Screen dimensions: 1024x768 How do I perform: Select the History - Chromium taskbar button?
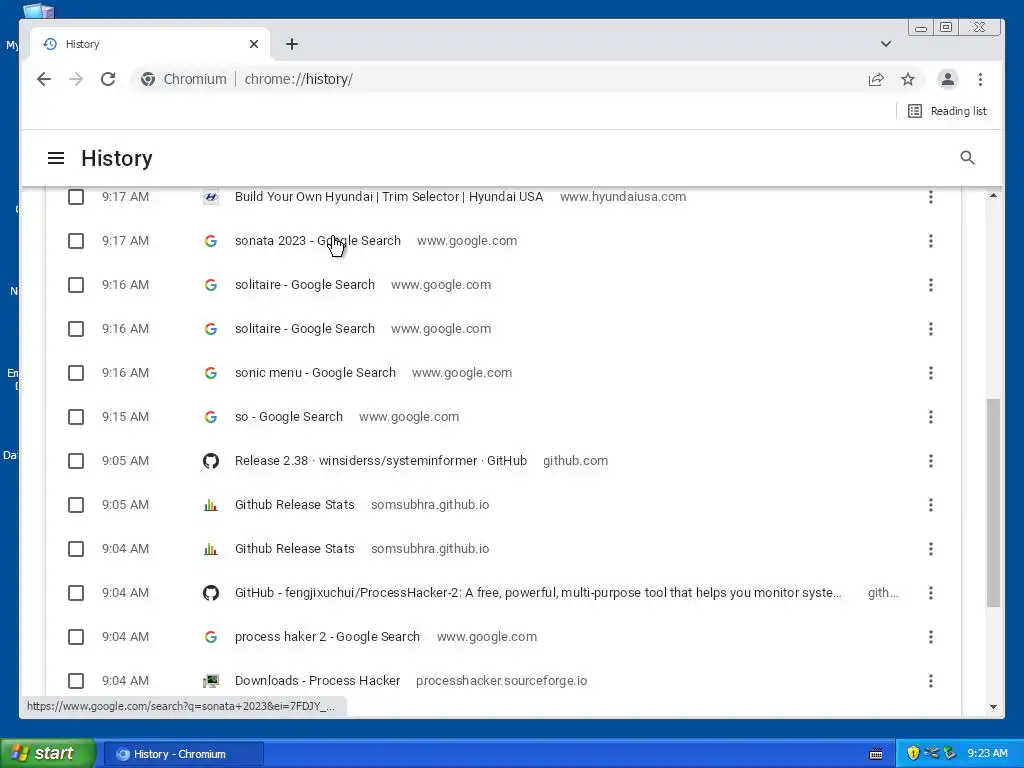184,754
